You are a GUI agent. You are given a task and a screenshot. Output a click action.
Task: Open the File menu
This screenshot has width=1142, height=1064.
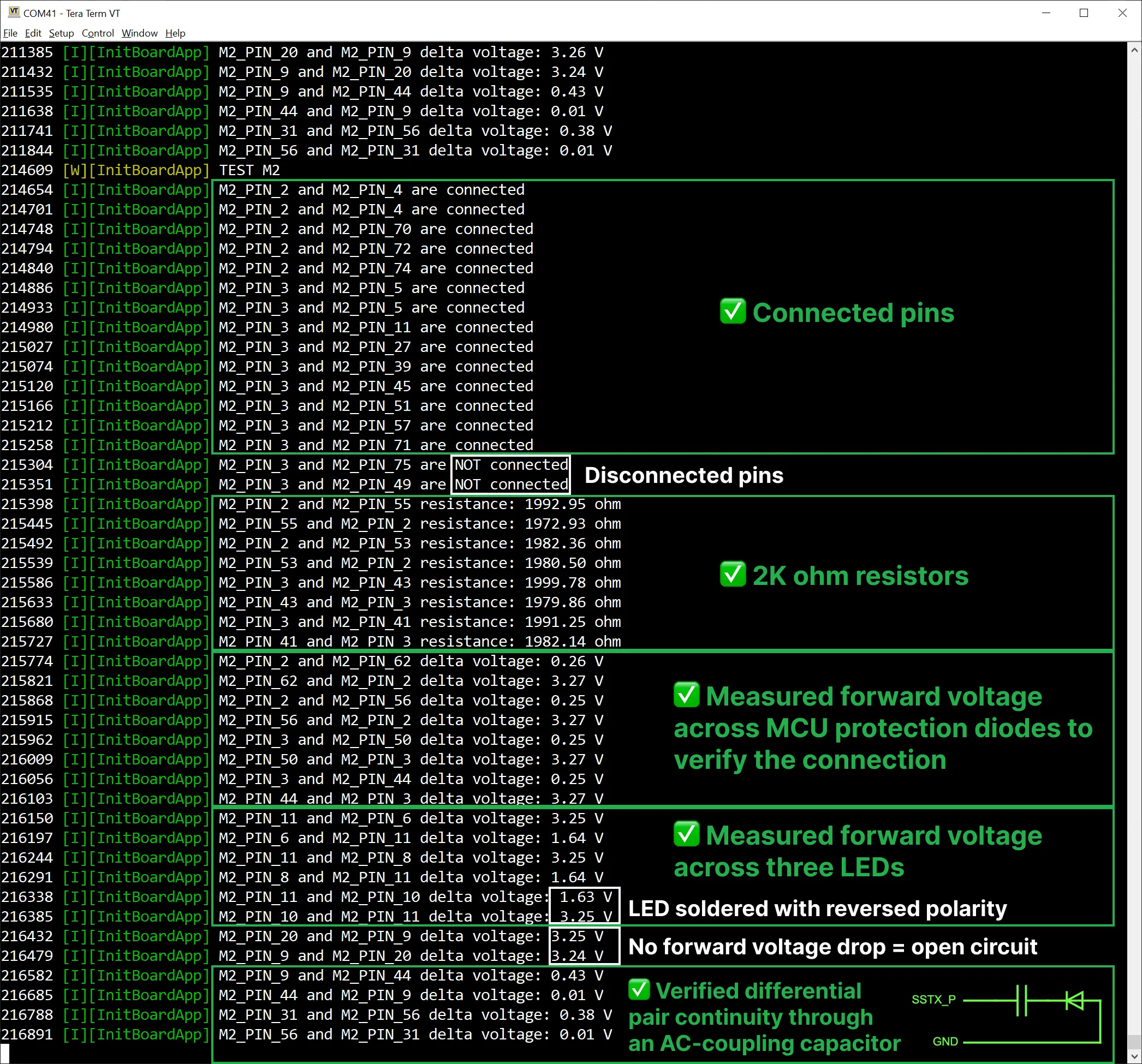point(10,33)
